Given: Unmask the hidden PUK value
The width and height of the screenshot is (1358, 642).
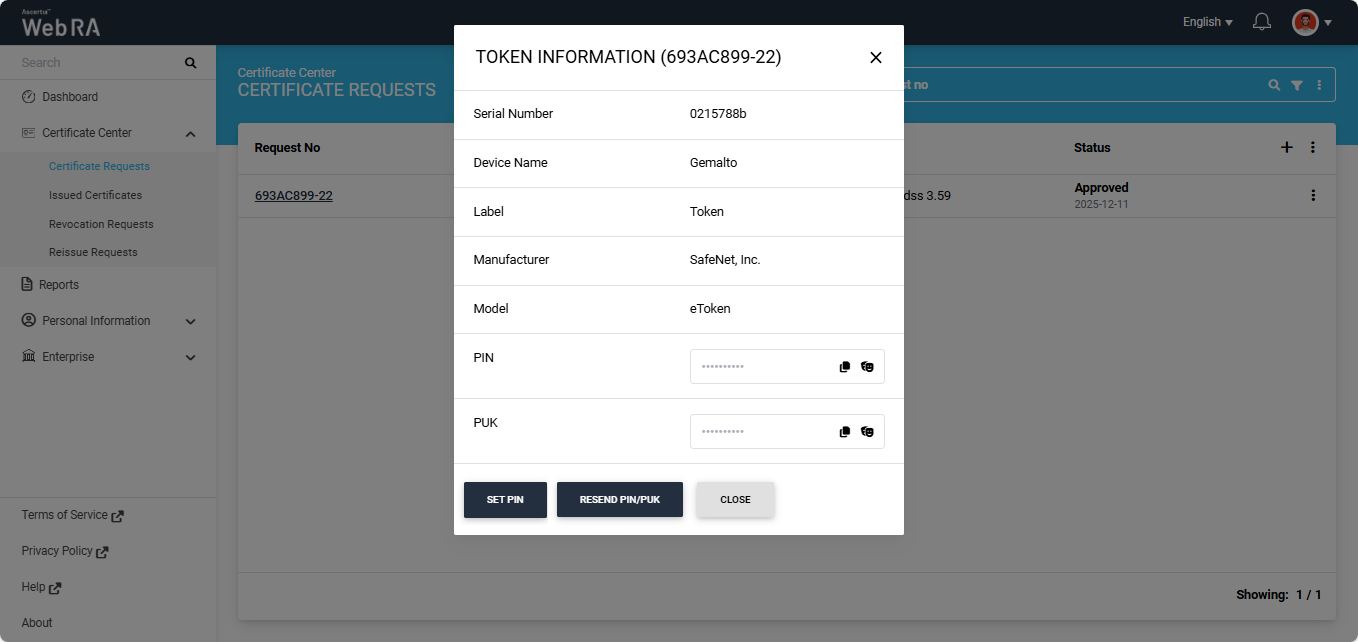Looking at the screenshot, I should click(867, 432).
